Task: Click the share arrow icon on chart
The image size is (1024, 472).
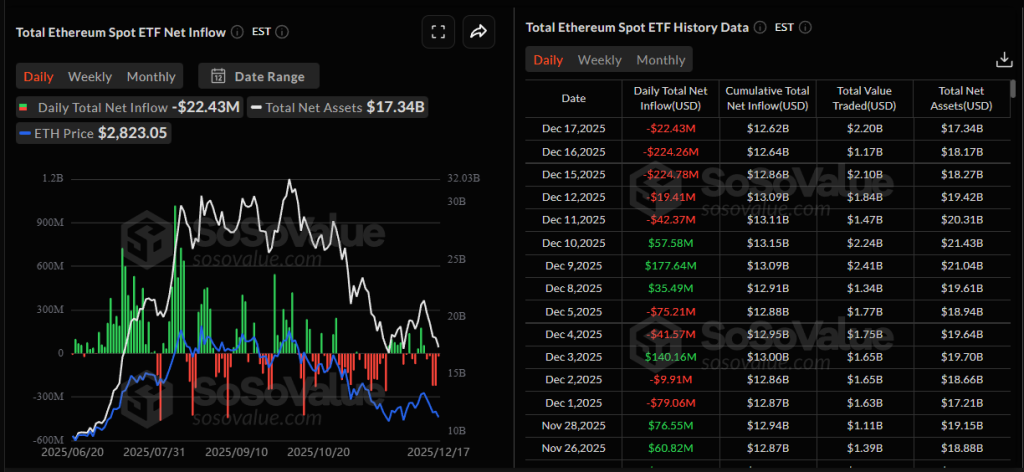Action: point(478,32)
